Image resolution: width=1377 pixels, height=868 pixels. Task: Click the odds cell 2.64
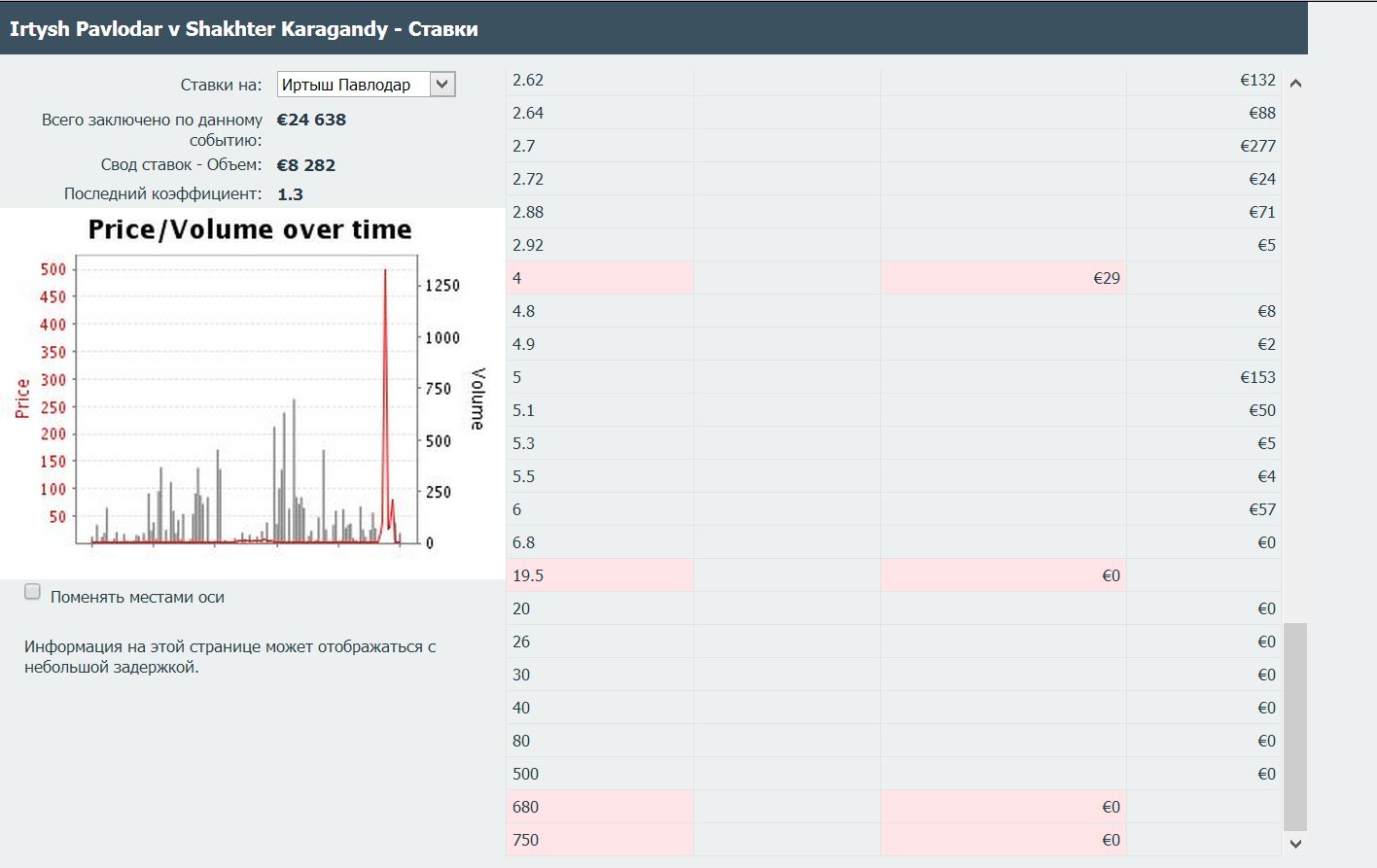[600, 113]
